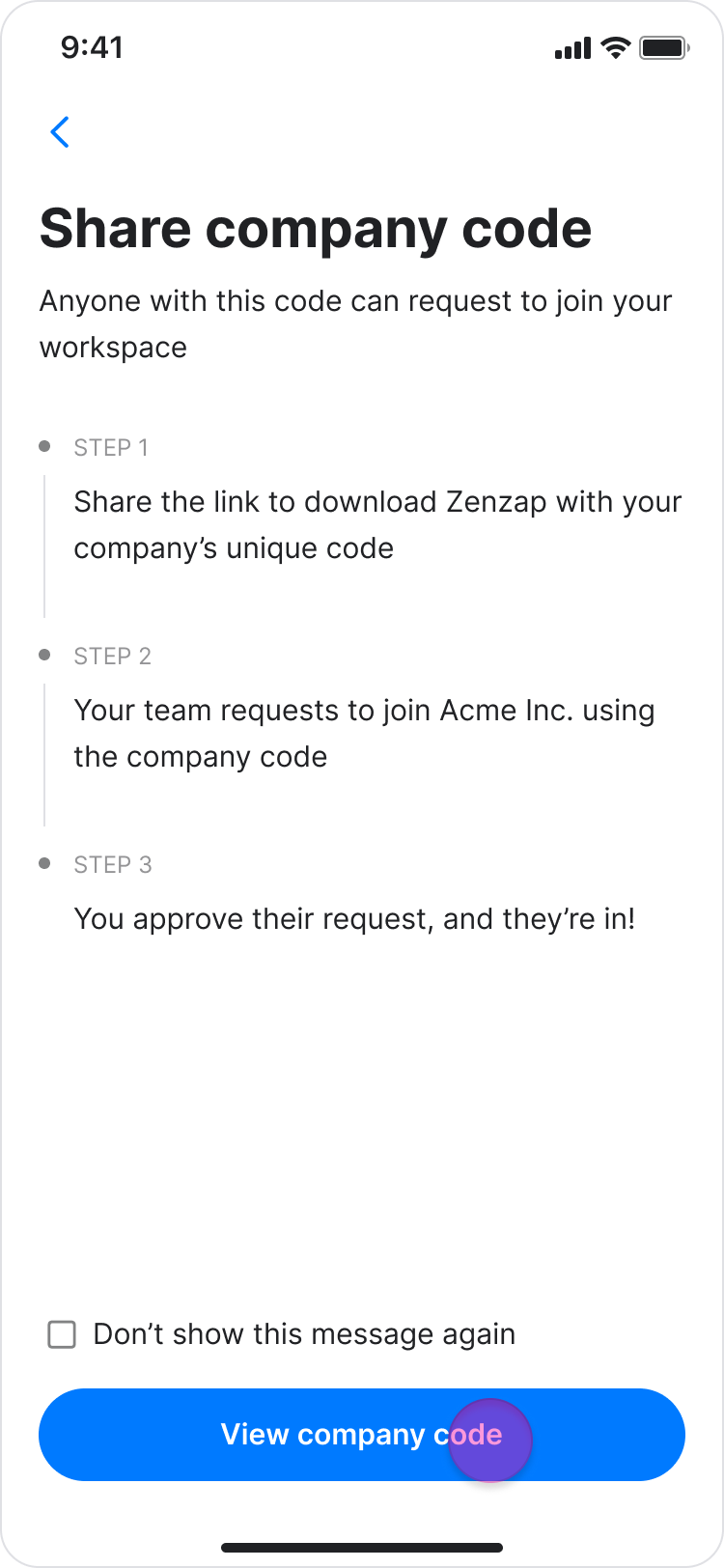This screenshot has width=724, height=1568.
Task: Tap the back arrow icon
Action: [x=60, y=132]
